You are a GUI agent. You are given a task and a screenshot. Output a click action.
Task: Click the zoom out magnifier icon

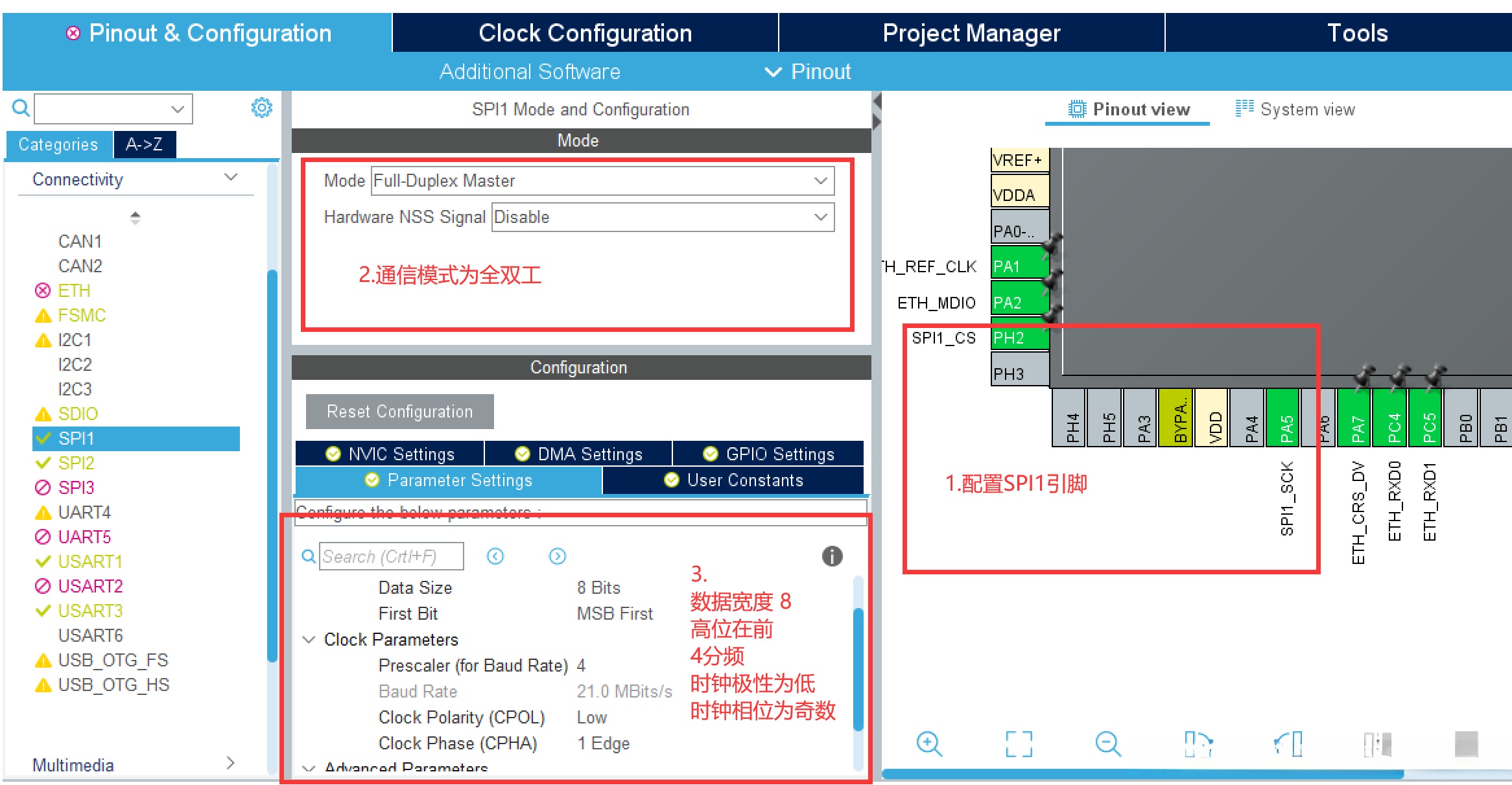(1108, 744)
